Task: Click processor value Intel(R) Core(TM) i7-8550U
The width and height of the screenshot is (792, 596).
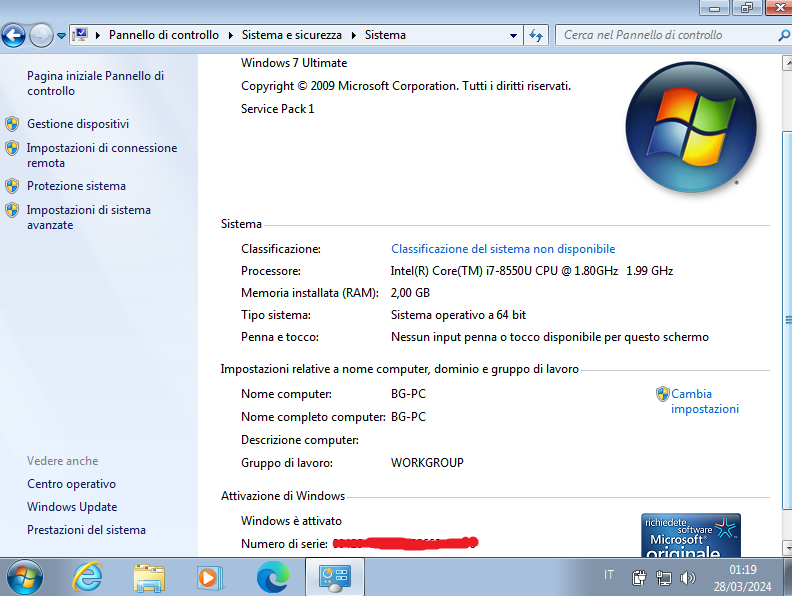Action: click(x=531, y=271)
